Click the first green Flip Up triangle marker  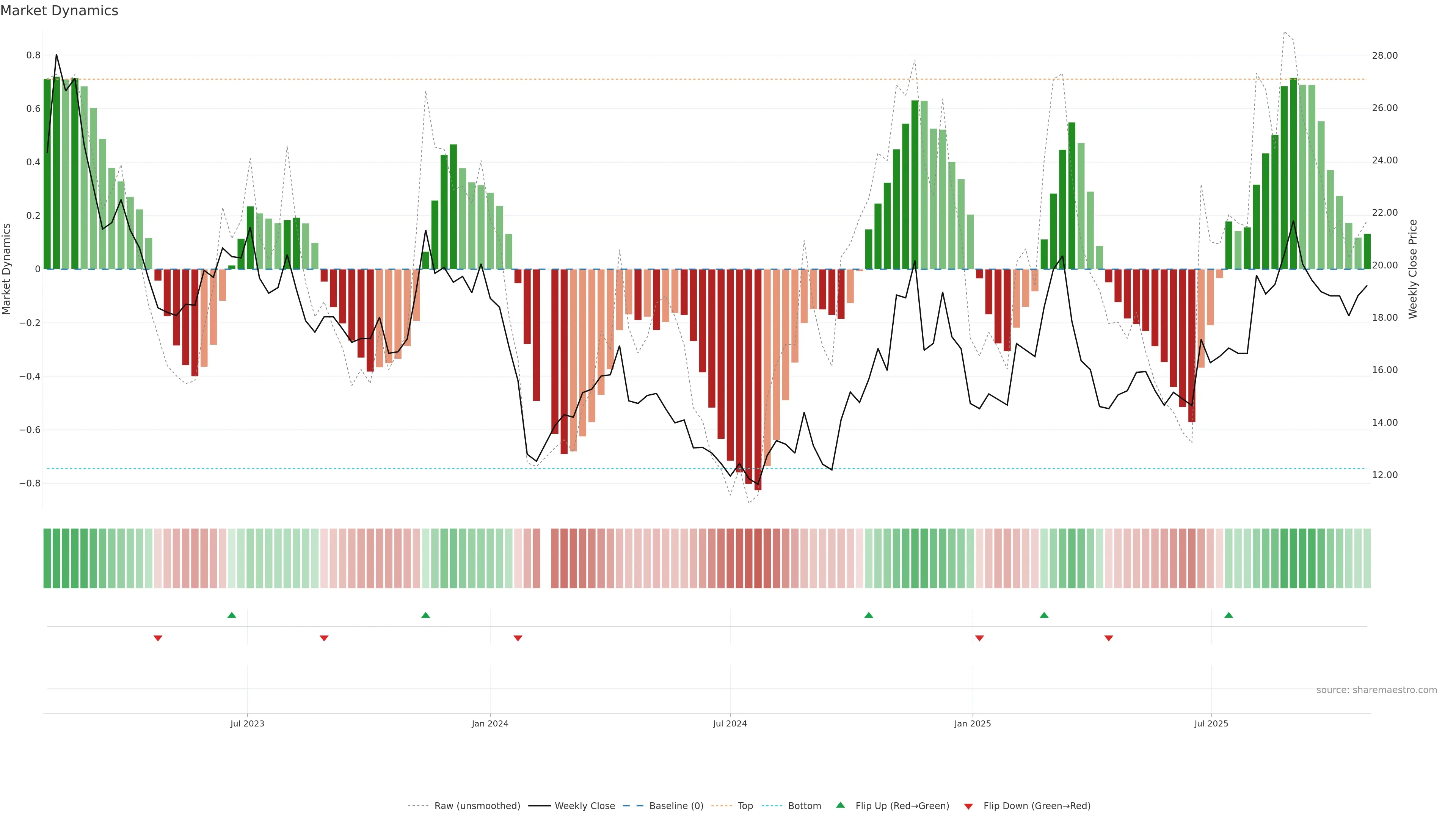pos(232,615)
